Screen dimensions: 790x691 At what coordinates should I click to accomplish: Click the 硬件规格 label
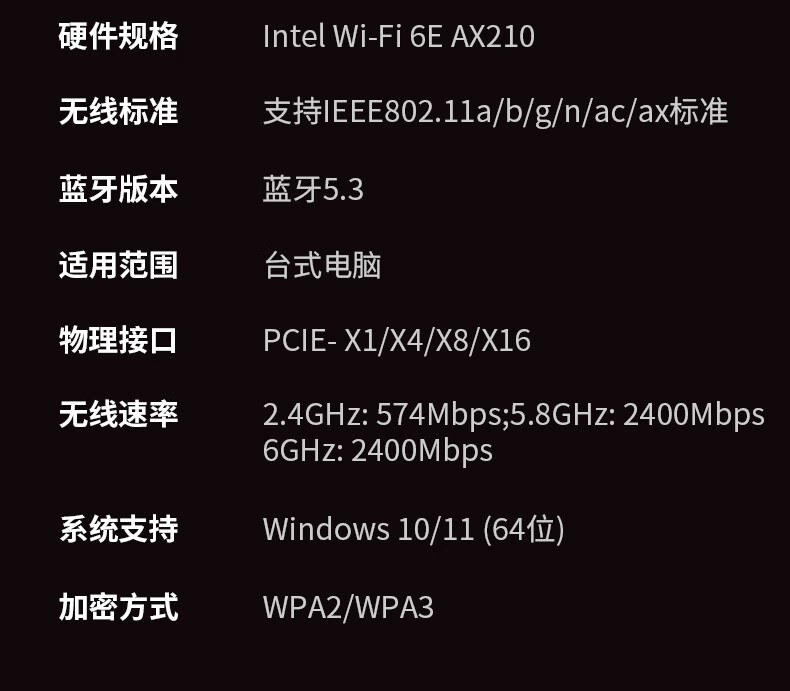[x=118, y=36]
